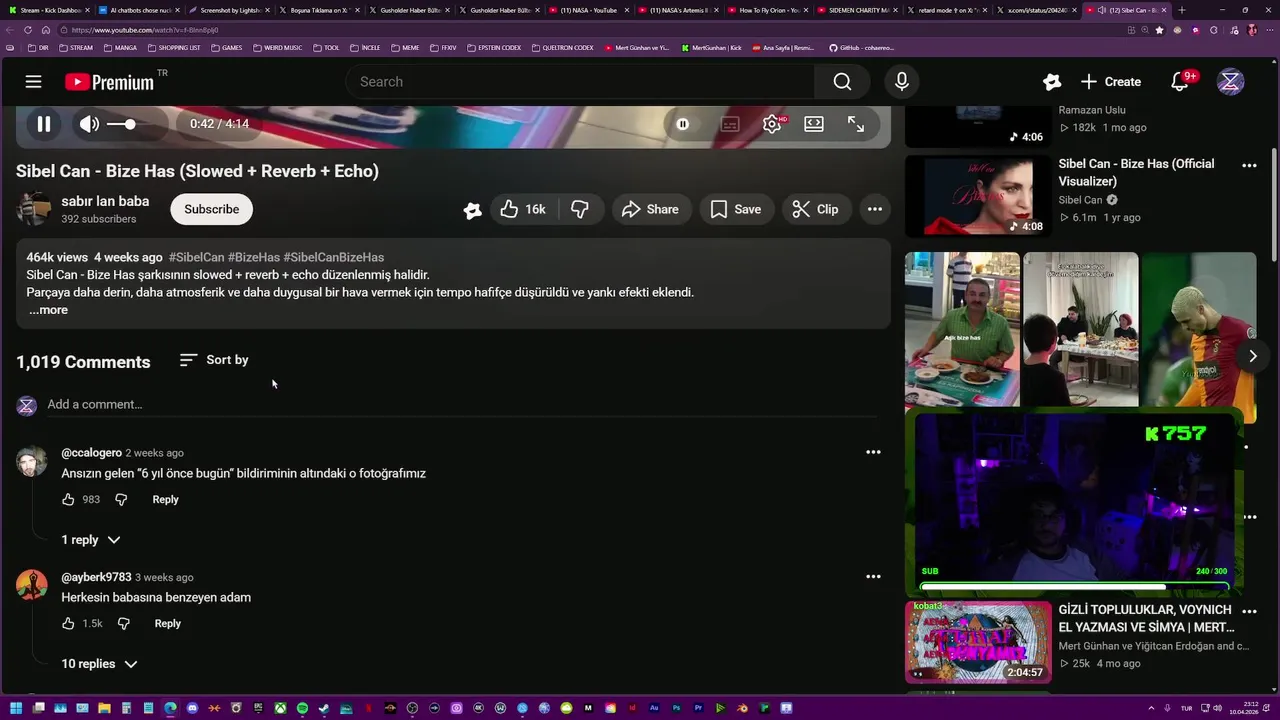Enter fullscreen mode
The image size is (1280, 720).
(x=856, y=124)
